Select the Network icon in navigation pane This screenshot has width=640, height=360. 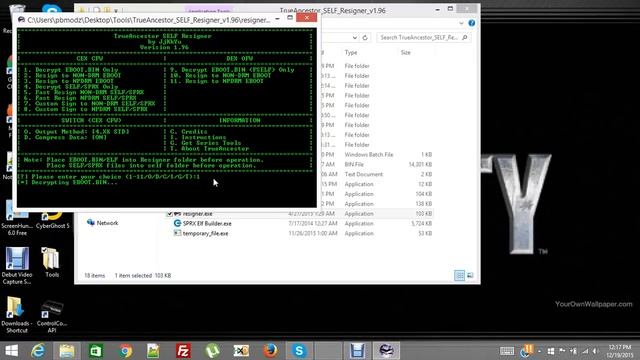91,222
